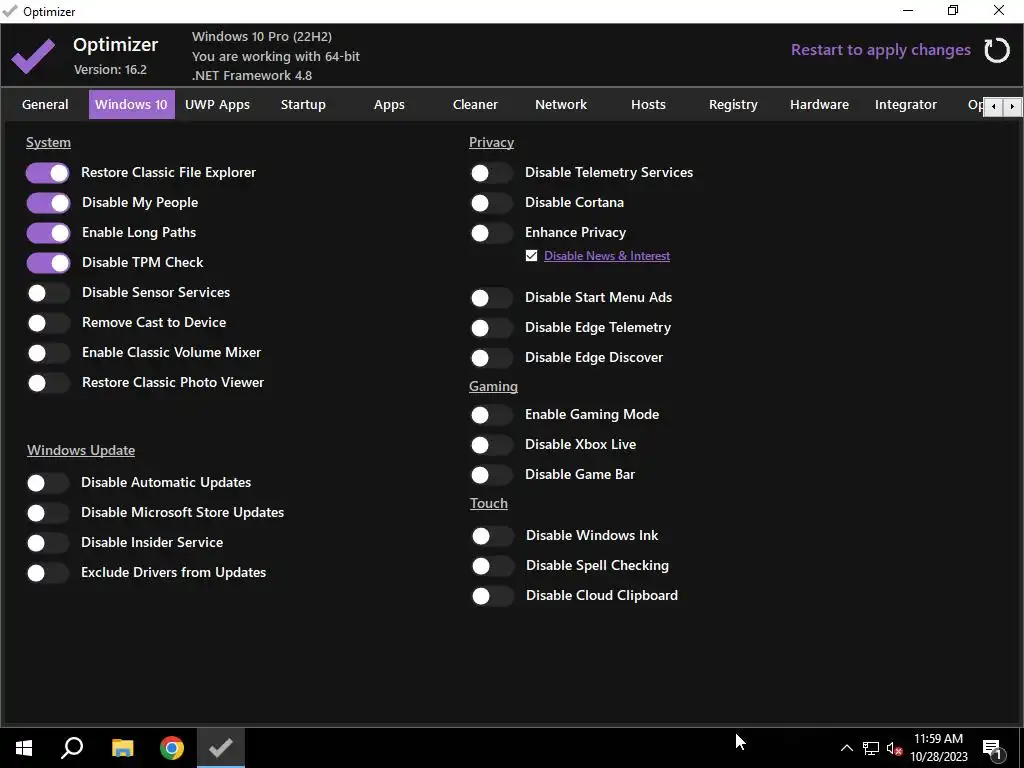1024x768 pixels.
Task: Click Version: 16.2 label
Action: [110, 69]
